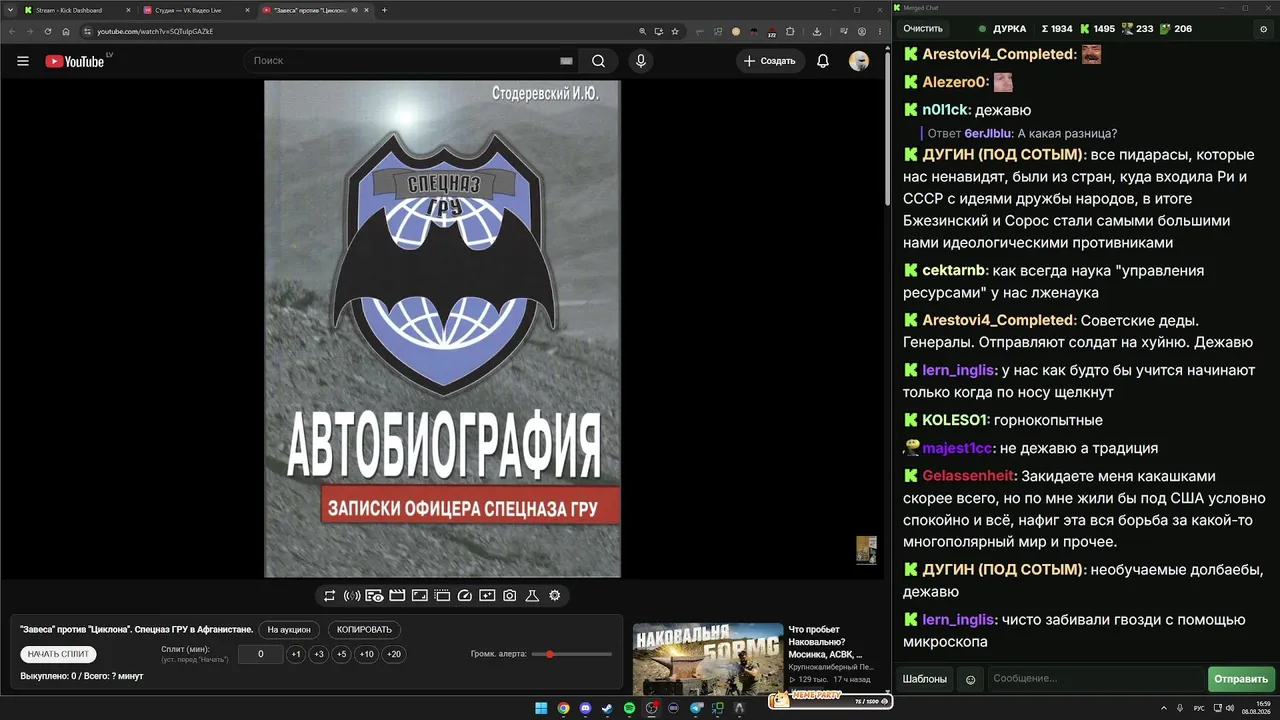Open the YouTube account avatar menu
Screen dimensions: 1280x720
click(x=859, y=61)
